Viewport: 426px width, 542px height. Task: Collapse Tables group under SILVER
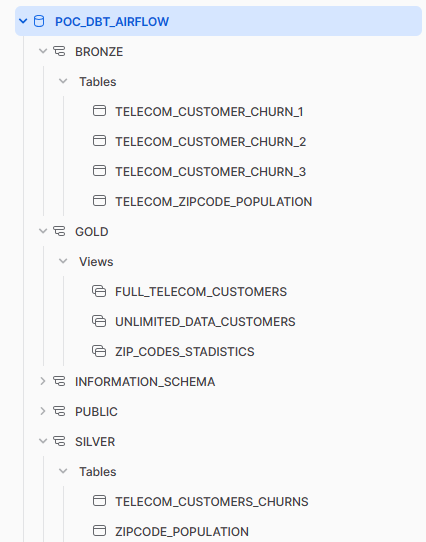coord(63,471)
